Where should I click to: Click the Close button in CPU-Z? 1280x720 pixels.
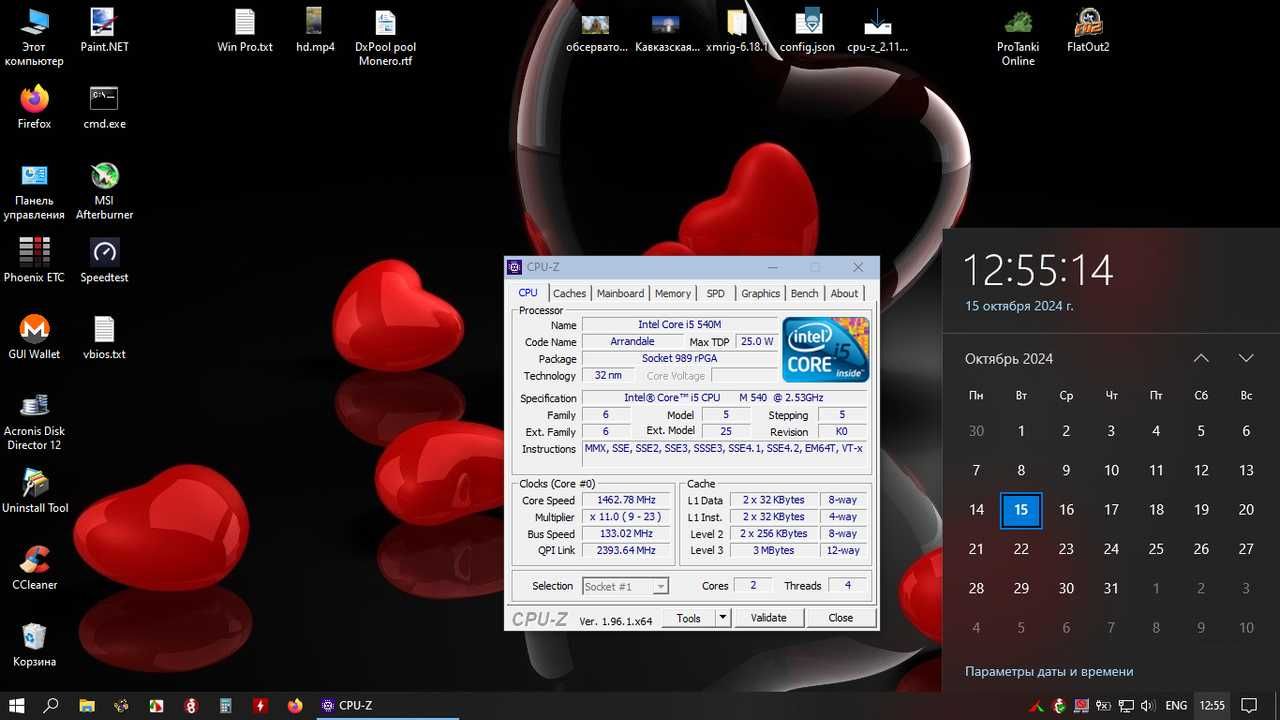tap(841, 618)
